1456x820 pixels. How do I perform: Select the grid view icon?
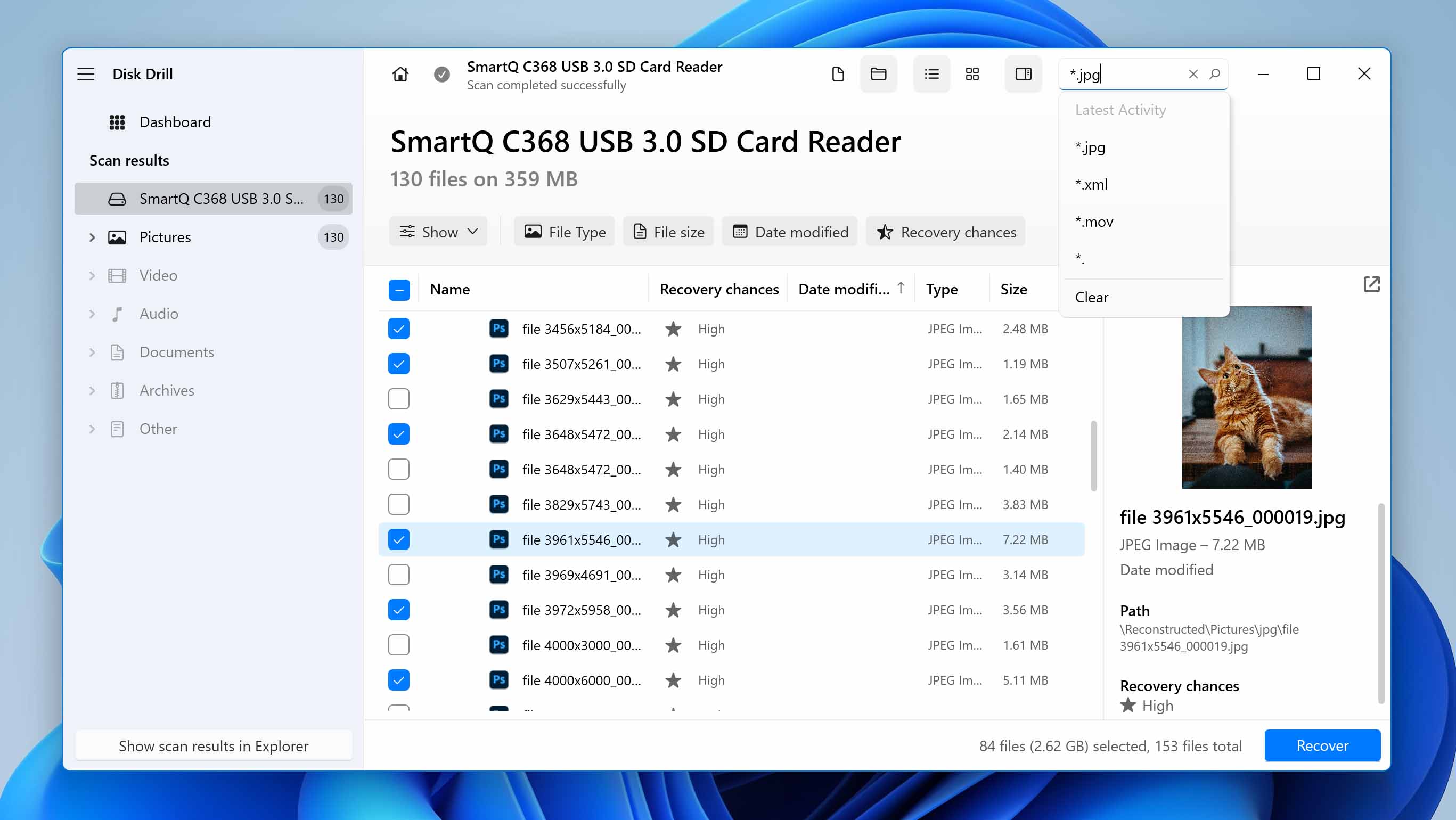(972, 74)
